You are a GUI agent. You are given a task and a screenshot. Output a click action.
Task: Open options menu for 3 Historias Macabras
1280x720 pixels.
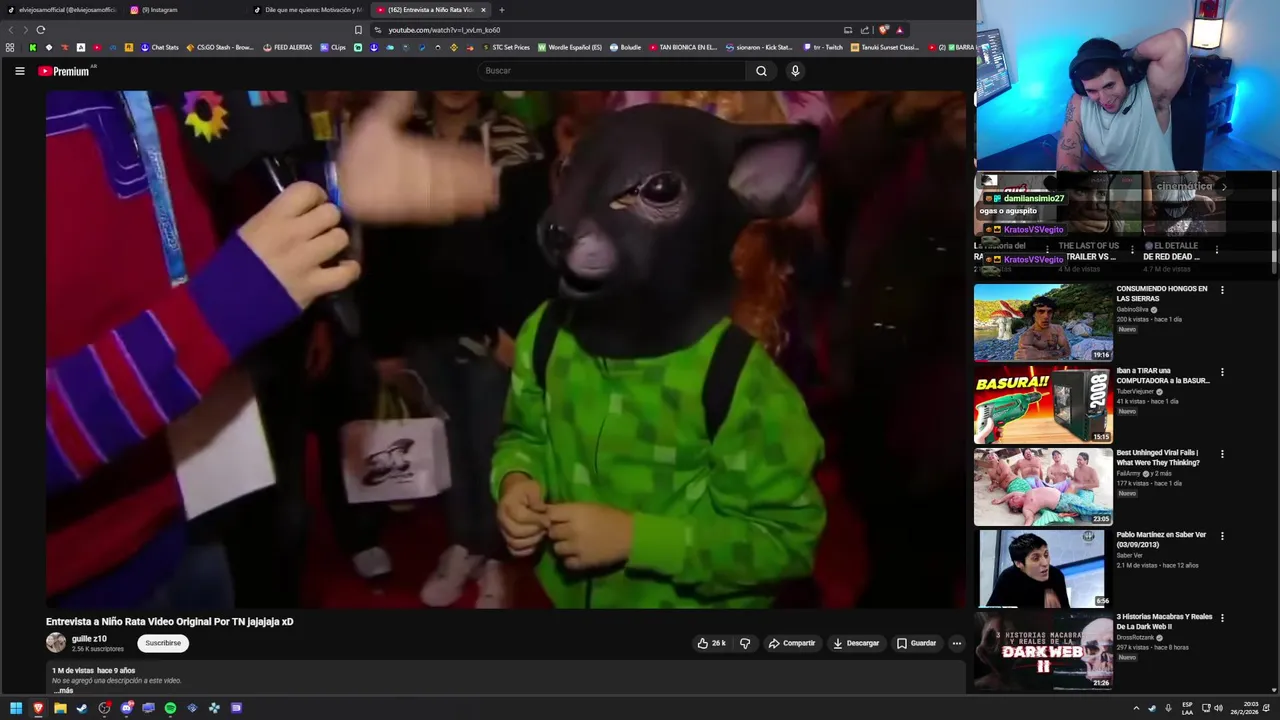pos(1222,618)
